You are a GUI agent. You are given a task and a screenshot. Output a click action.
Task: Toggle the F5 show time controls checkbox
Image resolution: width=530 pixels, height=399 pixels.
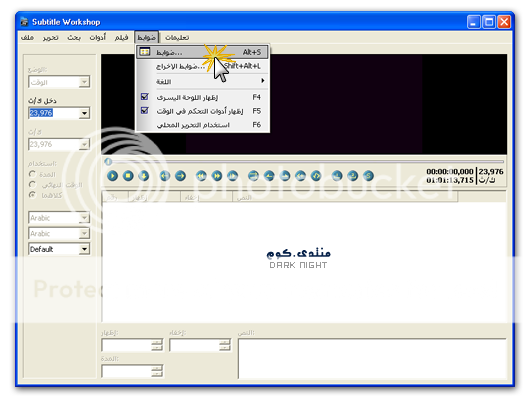(x=145, y=111)
